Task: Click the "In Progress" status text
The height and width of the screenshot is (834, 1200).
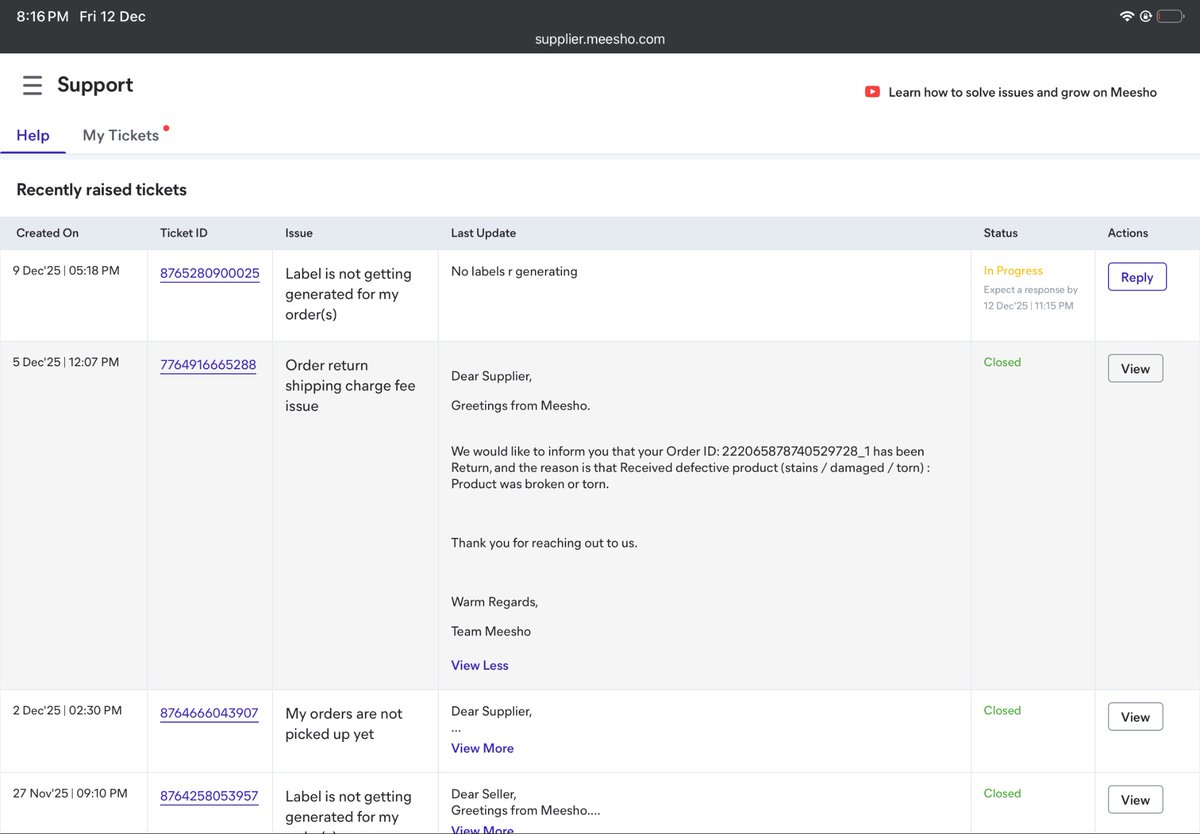Action: [1013, 271]
